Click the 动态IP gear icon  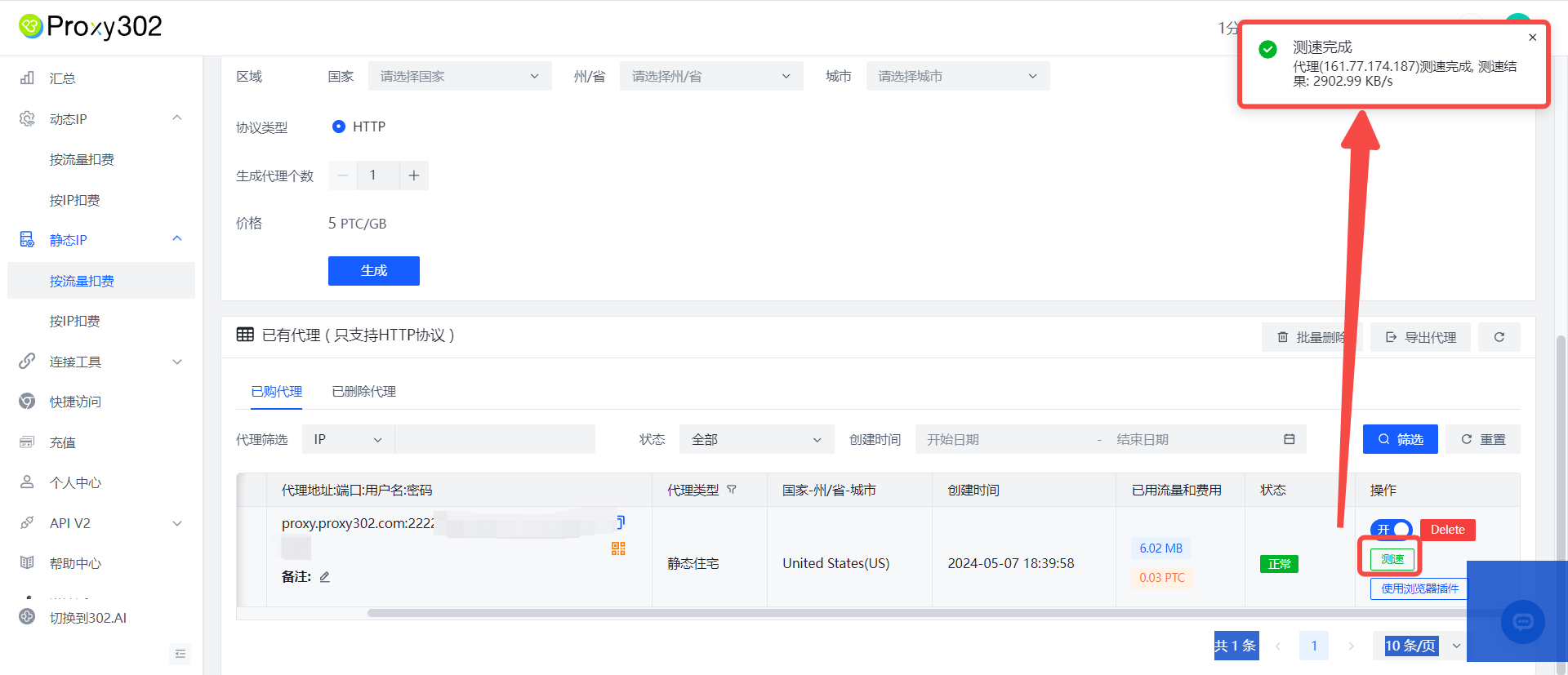(27, 118)
